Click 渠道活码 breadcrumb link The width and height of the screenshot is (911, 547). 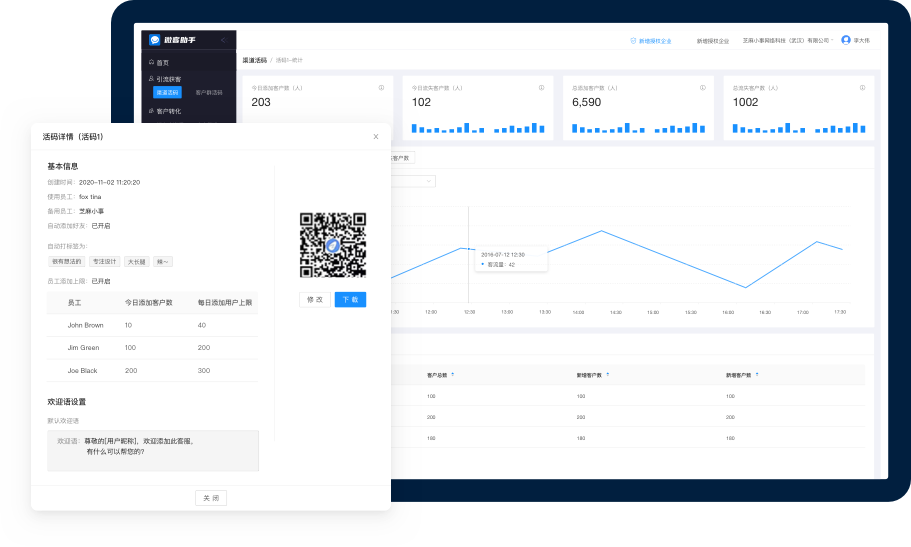click(x=254, y=60)
